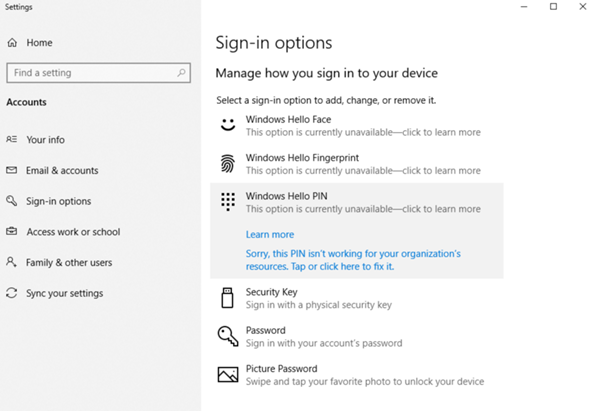Click the Accounts section heading
The image size is (590, 411).
tap(26, 102)
